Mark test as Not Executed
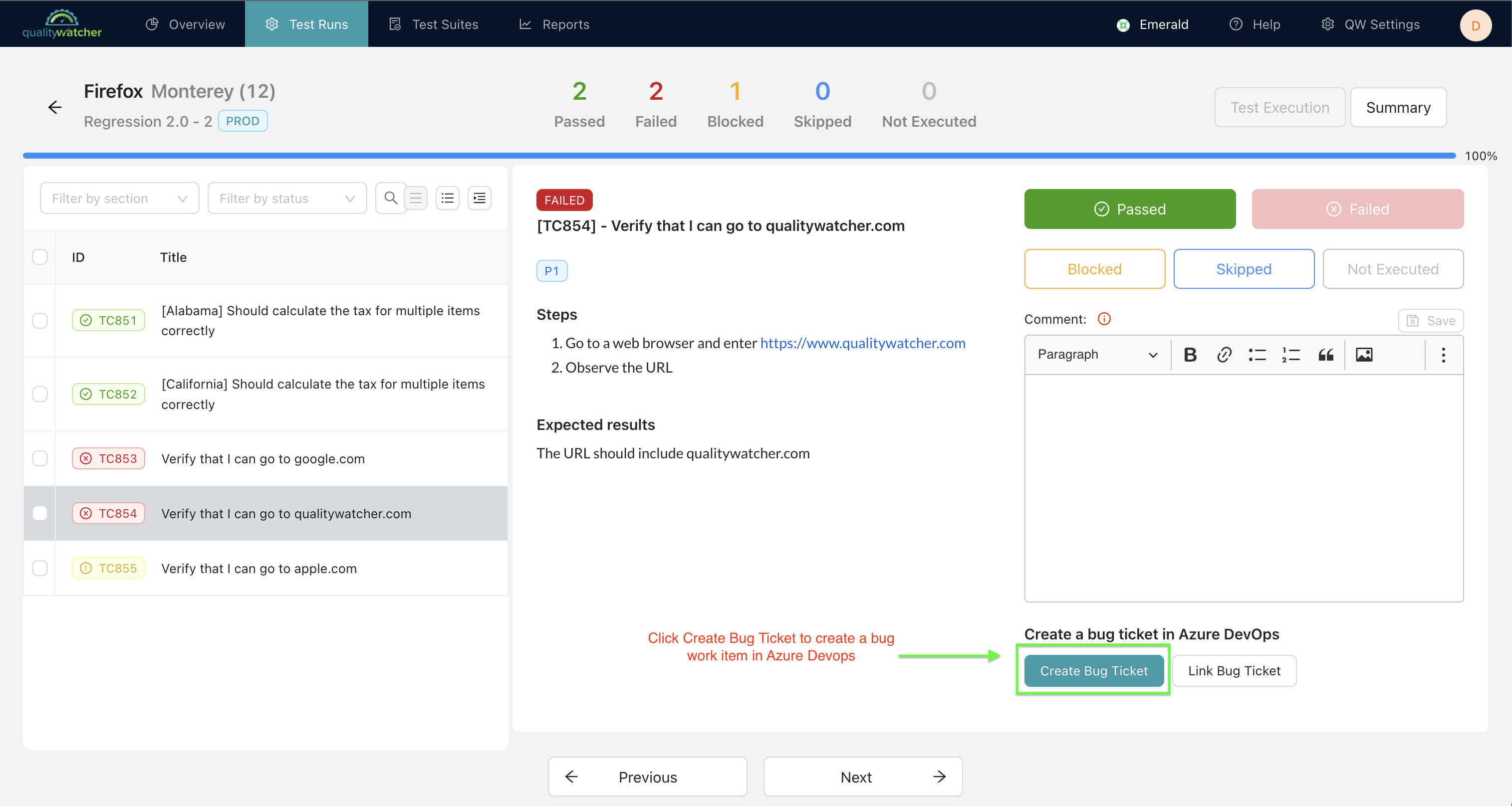This screenshot has width=1512, height=806. (x=1393, y=269)
